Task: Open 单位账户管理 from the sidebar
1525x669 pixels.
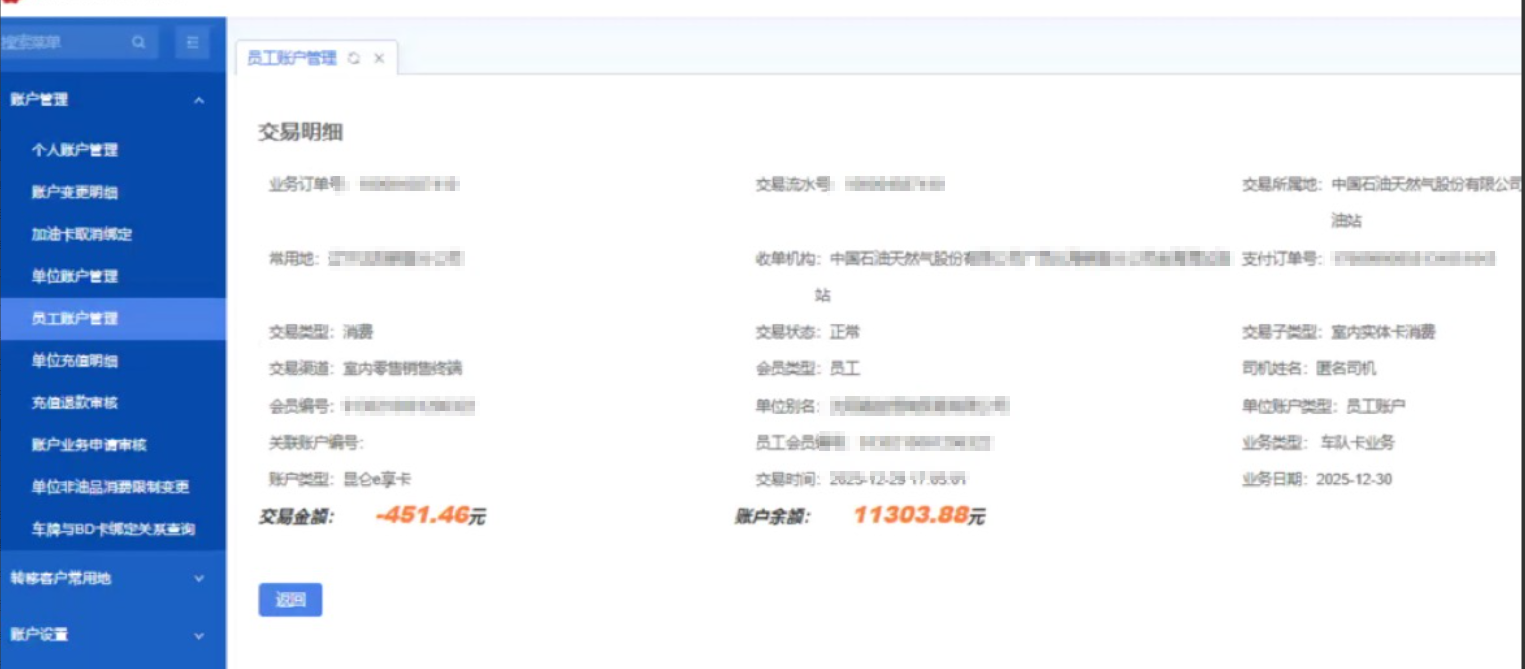Action: click(75, 276)
